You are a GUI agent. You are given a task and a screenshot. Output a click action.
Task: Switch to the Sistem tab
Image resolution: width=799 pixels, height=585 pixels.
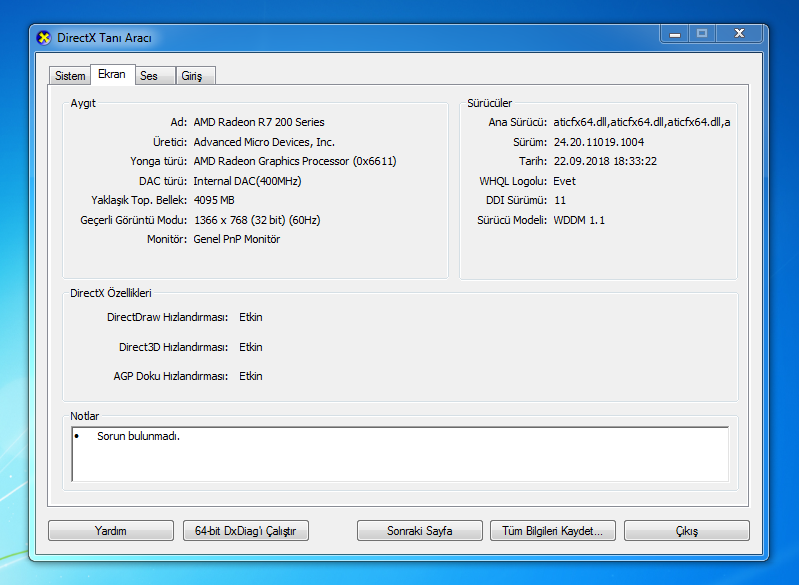tap(70, 76)
